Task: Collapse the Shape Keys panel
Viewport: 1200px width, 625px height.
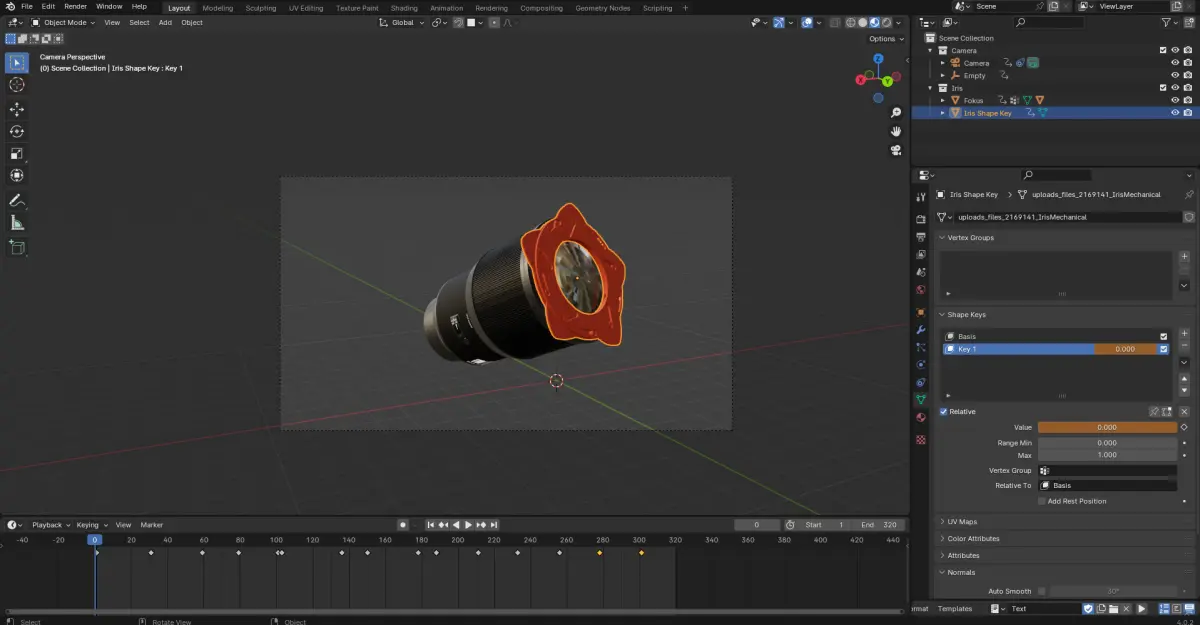Action: pyautogui.click(x=966, y=315)
